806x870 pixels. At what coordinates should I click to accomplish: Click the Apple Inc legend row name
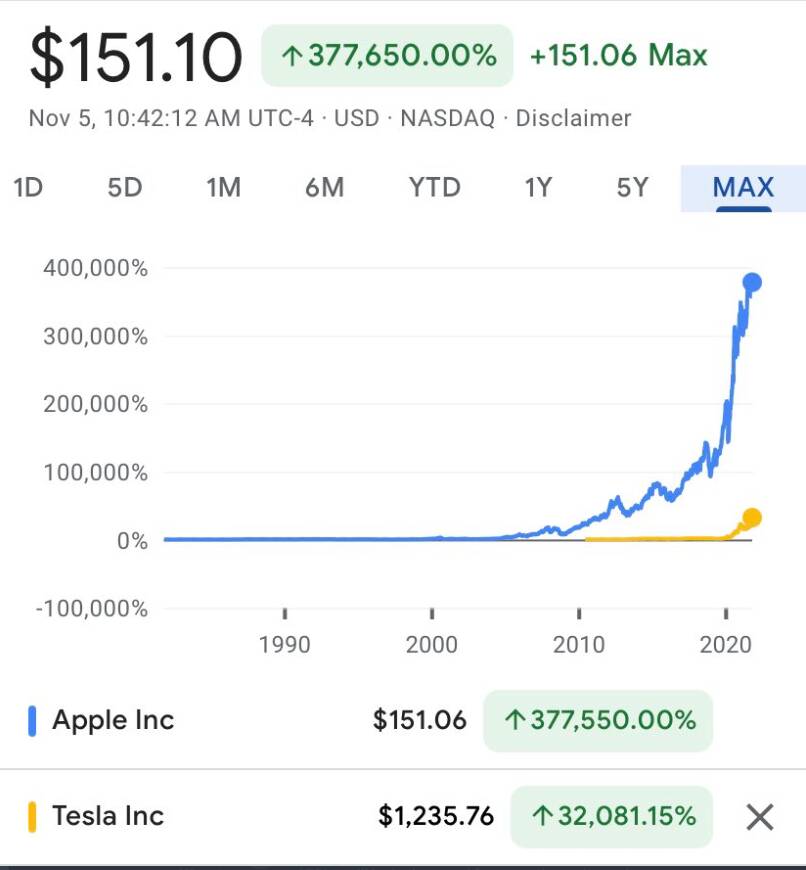click(x=113, y=720)
